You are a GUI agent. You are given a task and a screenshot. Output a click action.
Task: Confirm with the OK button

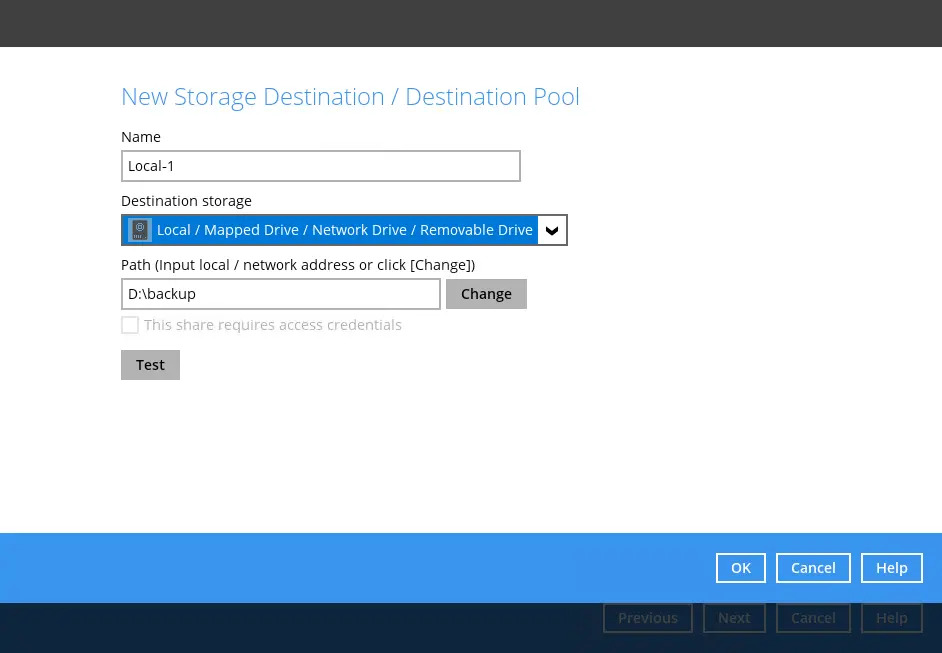(x=740, y=568)
